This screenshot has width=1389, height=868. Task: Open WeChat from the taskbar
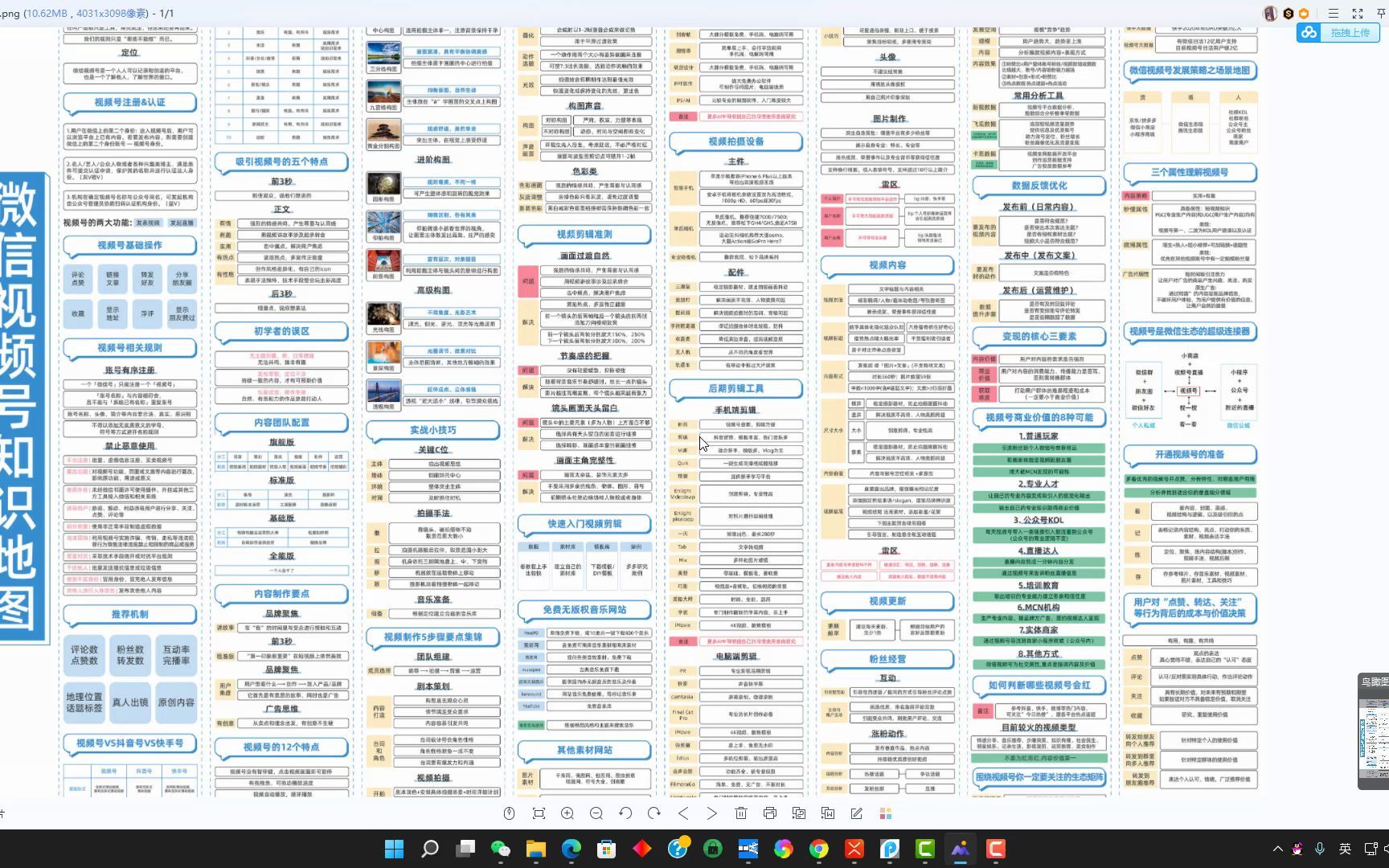501,849
